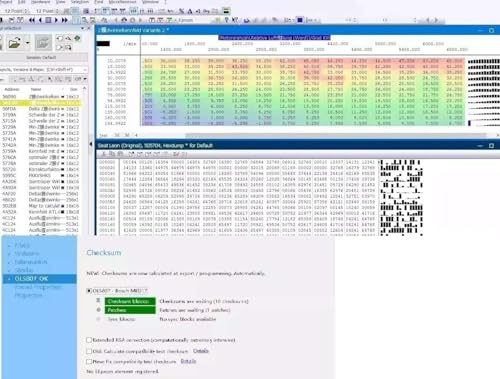
Task: Click the delta triangle icon in the top toolbar
Action: (x=190, y=11)
